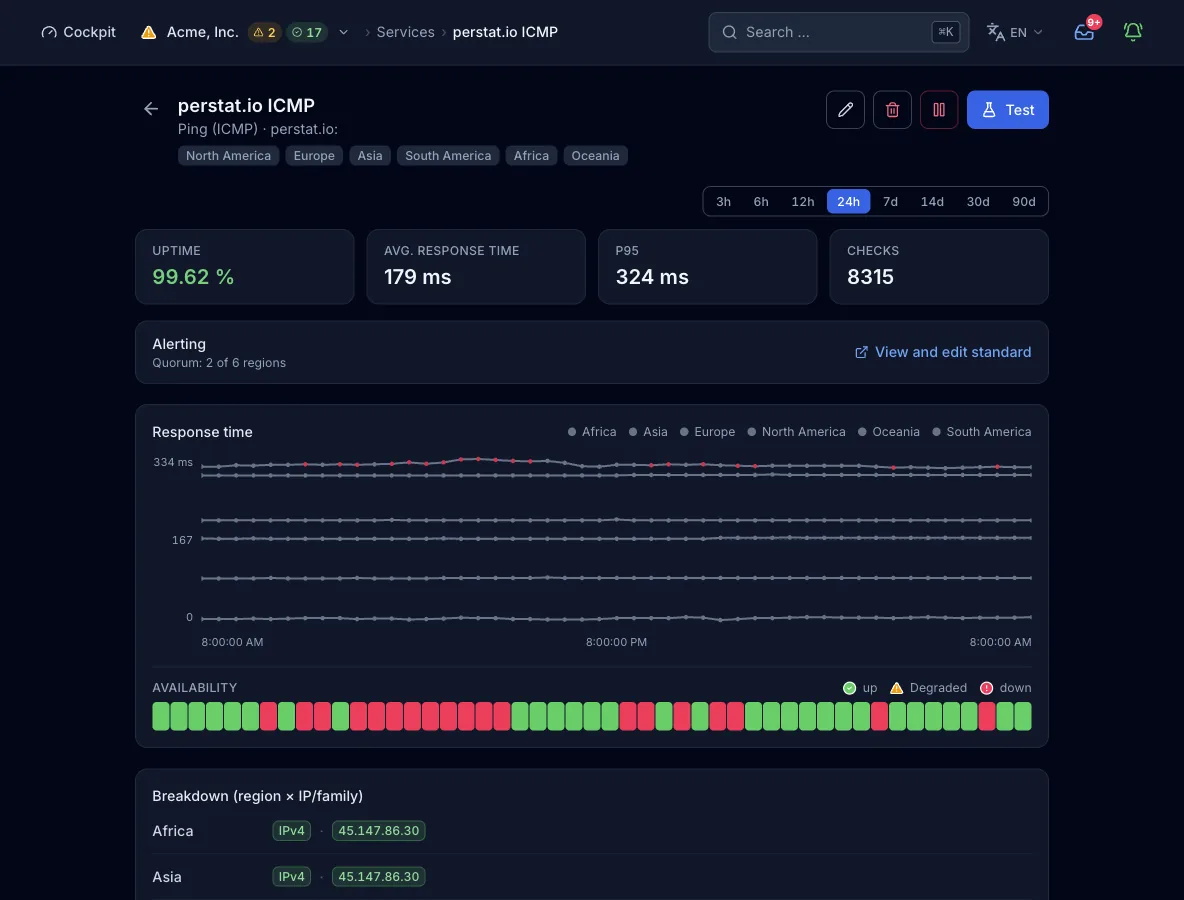Click the Africa region tag
Image resolution: width=1184 pixels, height=900 pixels.
[532, 156]
